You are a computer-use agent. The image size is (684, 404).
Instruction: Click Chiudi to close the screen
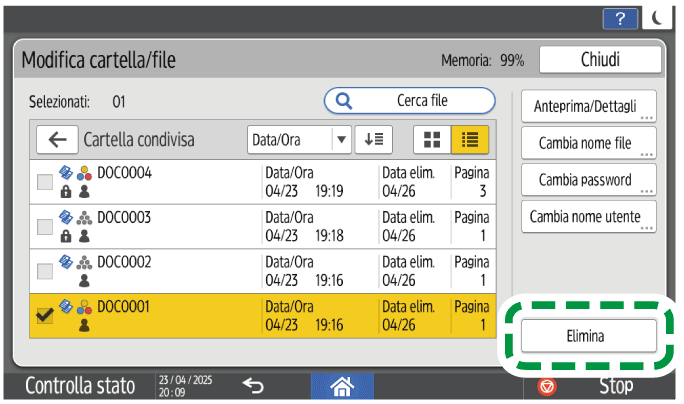(x=600, y=60)
